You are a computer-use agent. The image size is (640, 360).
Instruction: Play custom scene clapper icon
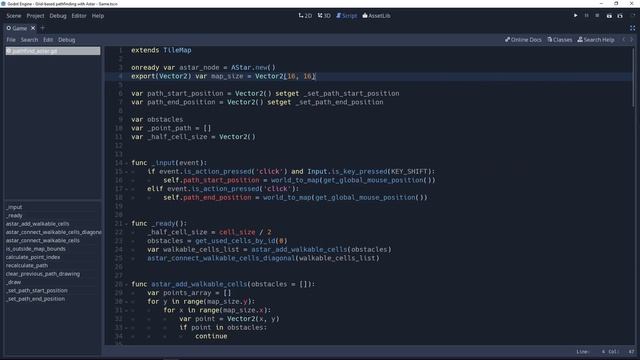[x=620, y=16]
